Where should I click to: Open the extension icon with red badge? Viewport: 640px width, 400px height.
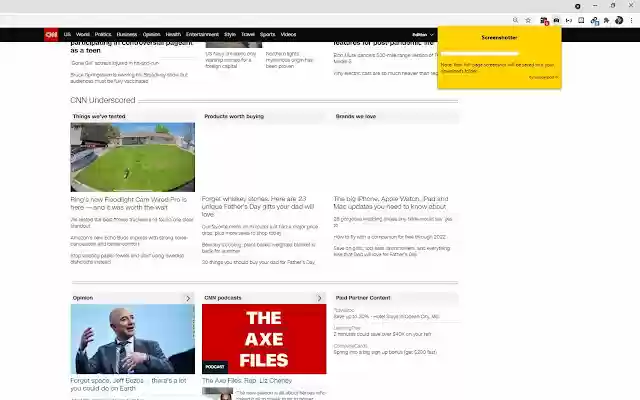point(544,20)
